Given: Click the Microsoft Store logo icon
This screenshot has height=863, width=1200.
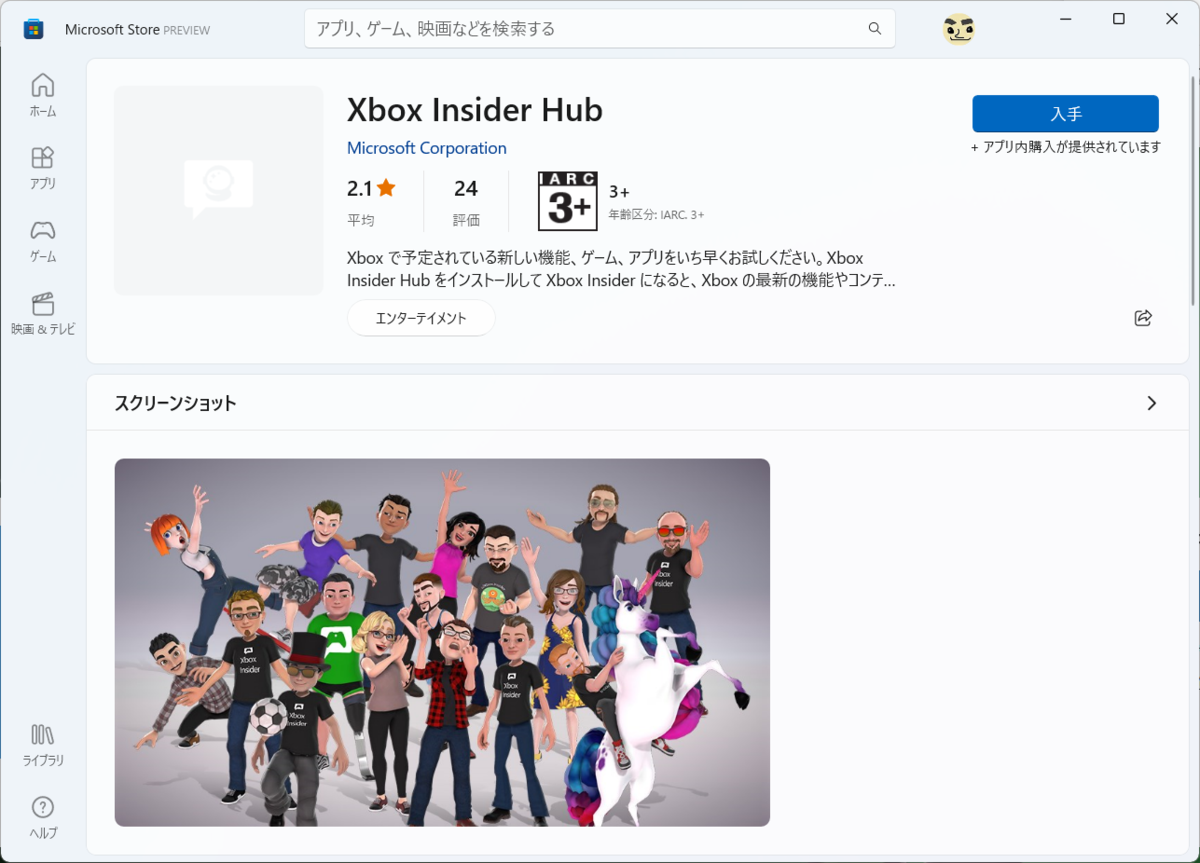Looking at the screenshot, I should [x=34, y=29].
